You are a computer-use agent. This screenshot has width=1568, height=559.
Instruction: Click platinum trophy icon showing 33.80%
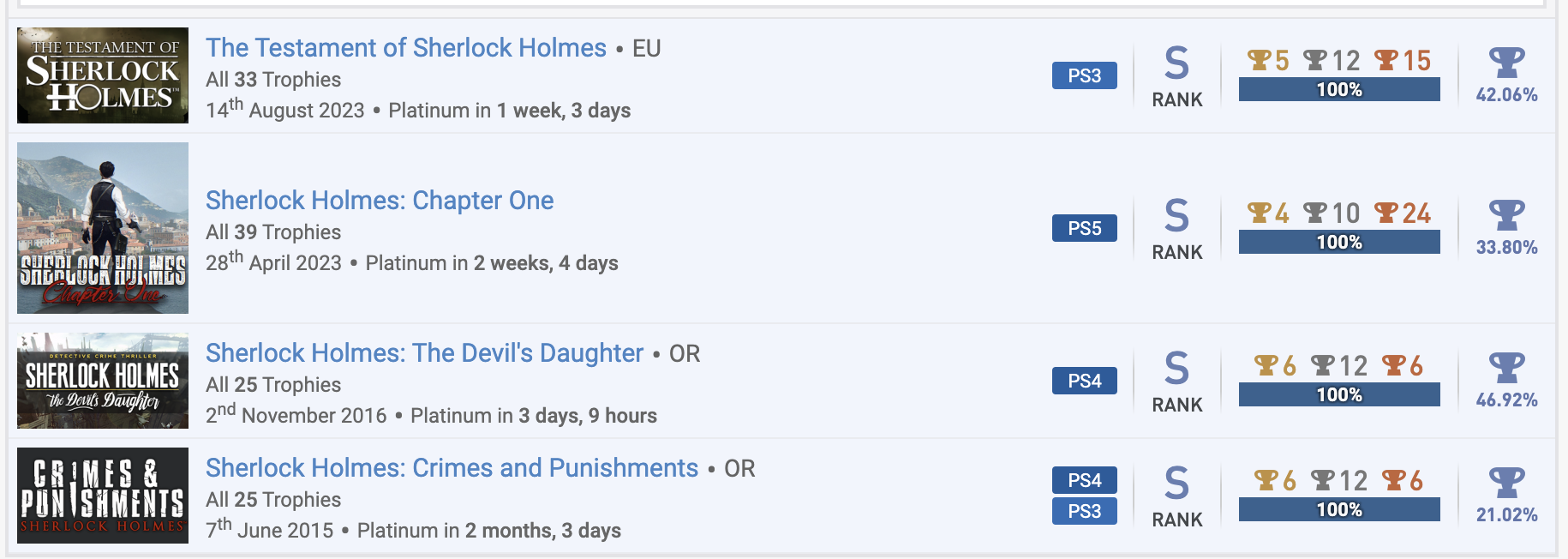(1506, 215)
